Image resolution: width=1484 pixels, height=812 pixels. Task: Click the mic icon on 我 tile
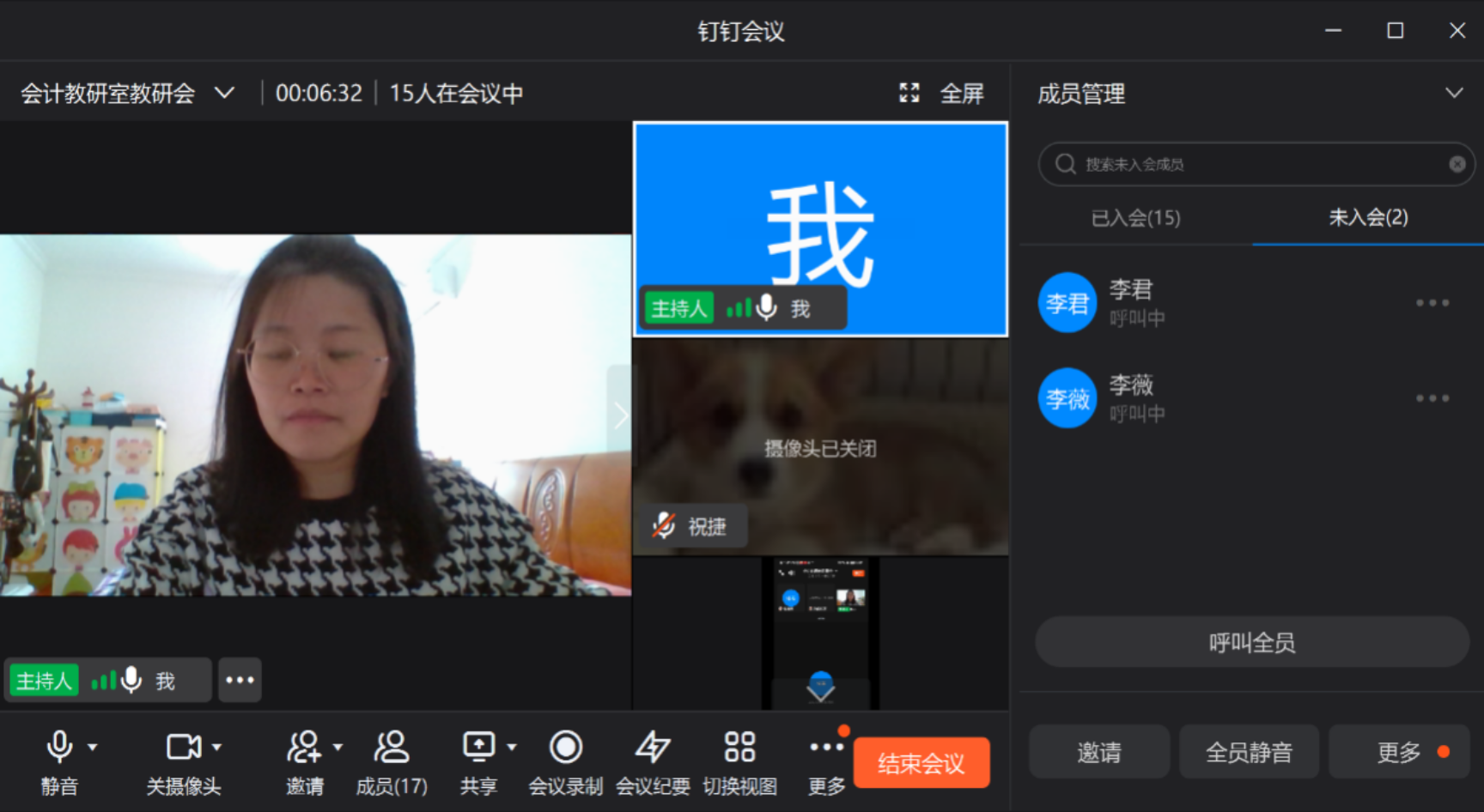coord(767,307)
